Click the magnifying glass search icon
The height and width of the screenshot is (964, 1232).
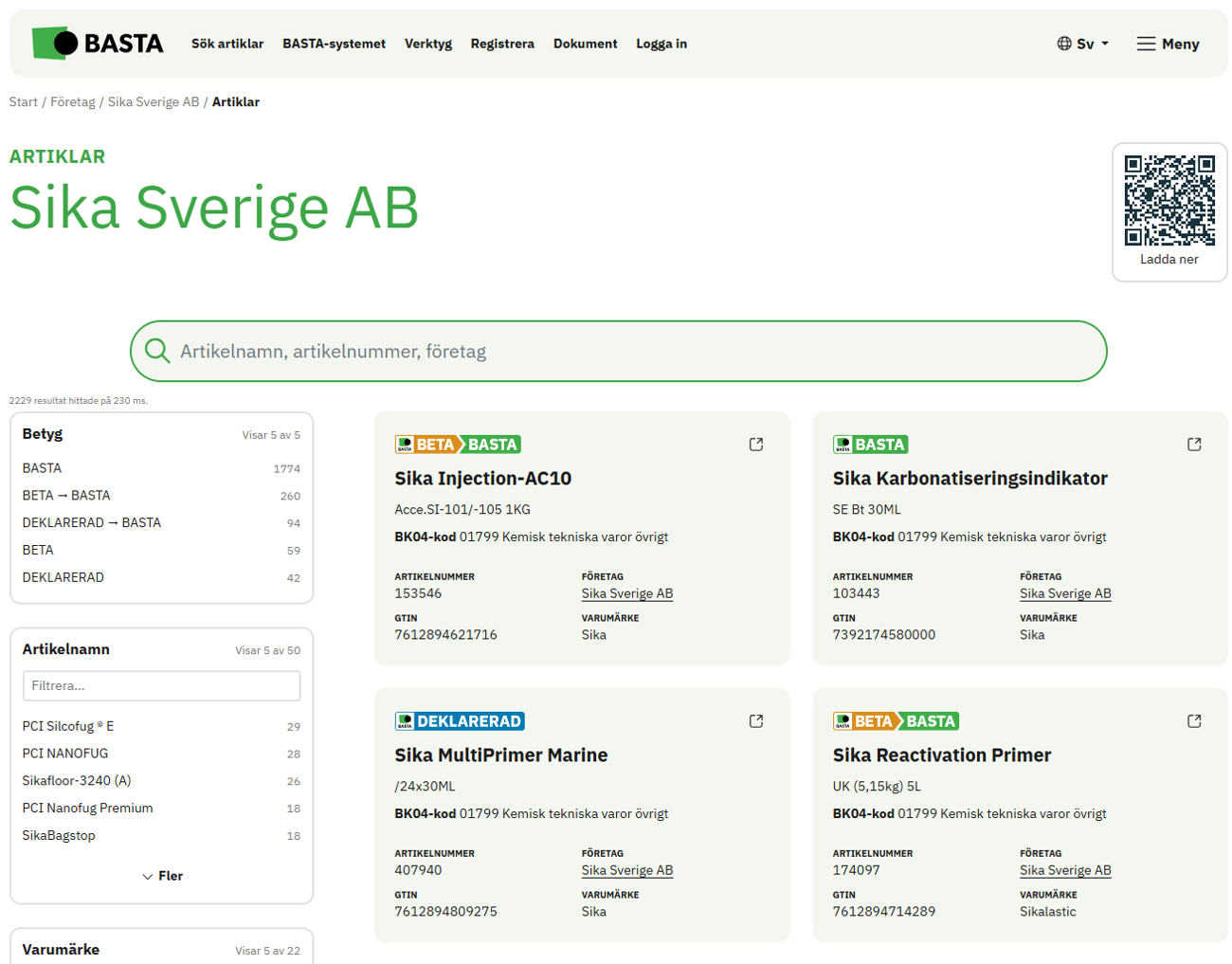(157, 352)
